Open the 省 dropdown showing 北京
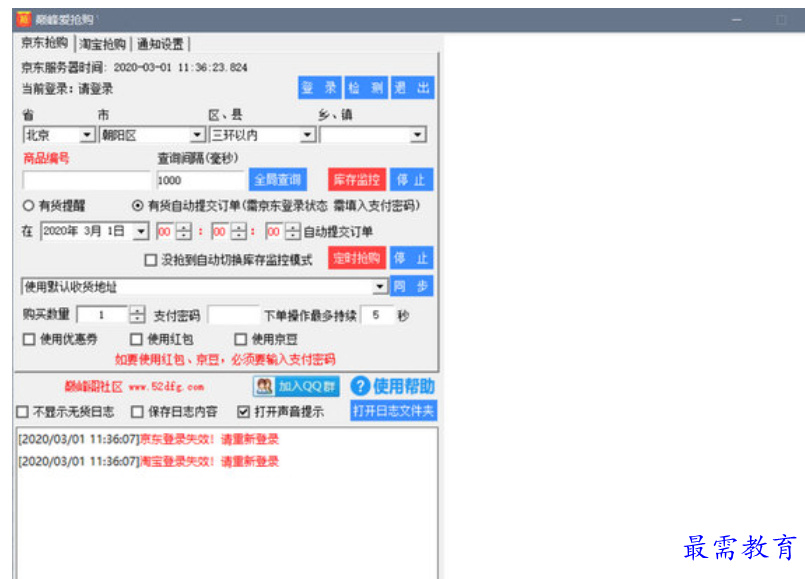Image resolution: width=805 pixels, height=579 pixels. 59,135
